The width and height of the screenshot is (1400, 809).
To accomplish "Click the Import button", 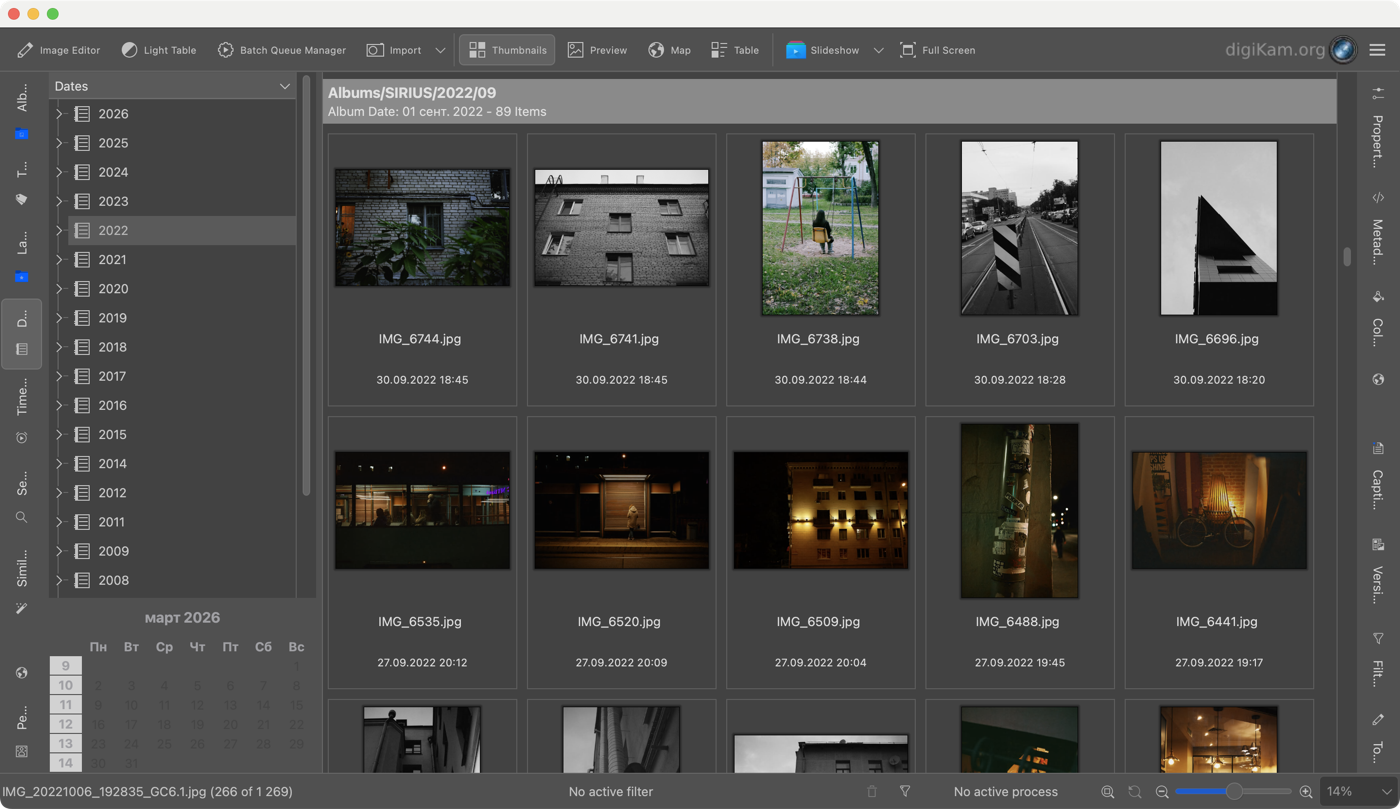I will click(394, 50).
